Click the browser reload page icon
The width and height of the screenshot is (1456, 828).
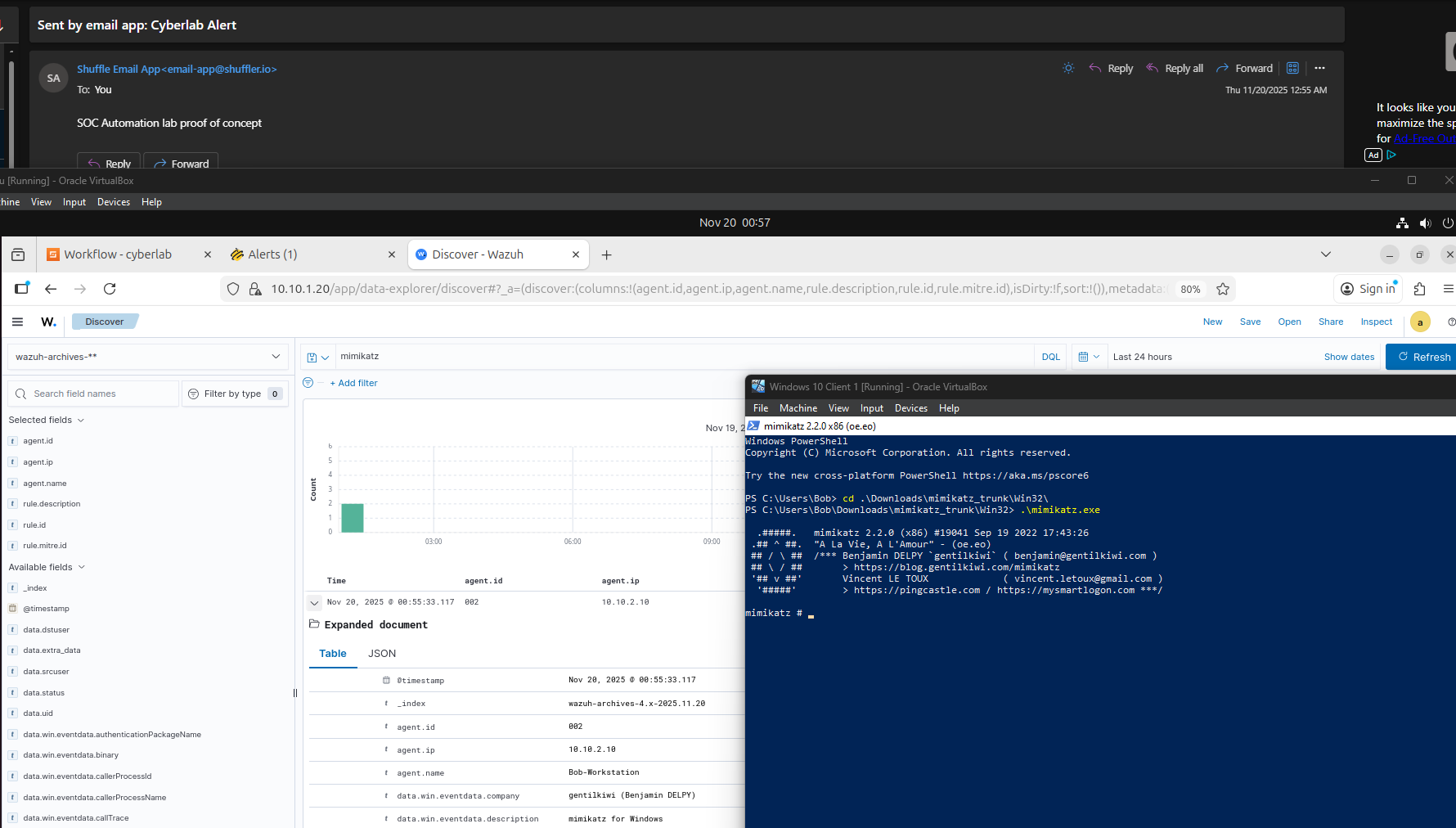[x=110, y=289]
